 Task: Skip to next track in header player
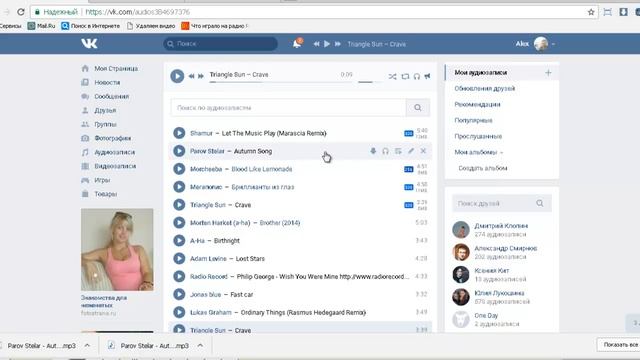coord(338,44)
